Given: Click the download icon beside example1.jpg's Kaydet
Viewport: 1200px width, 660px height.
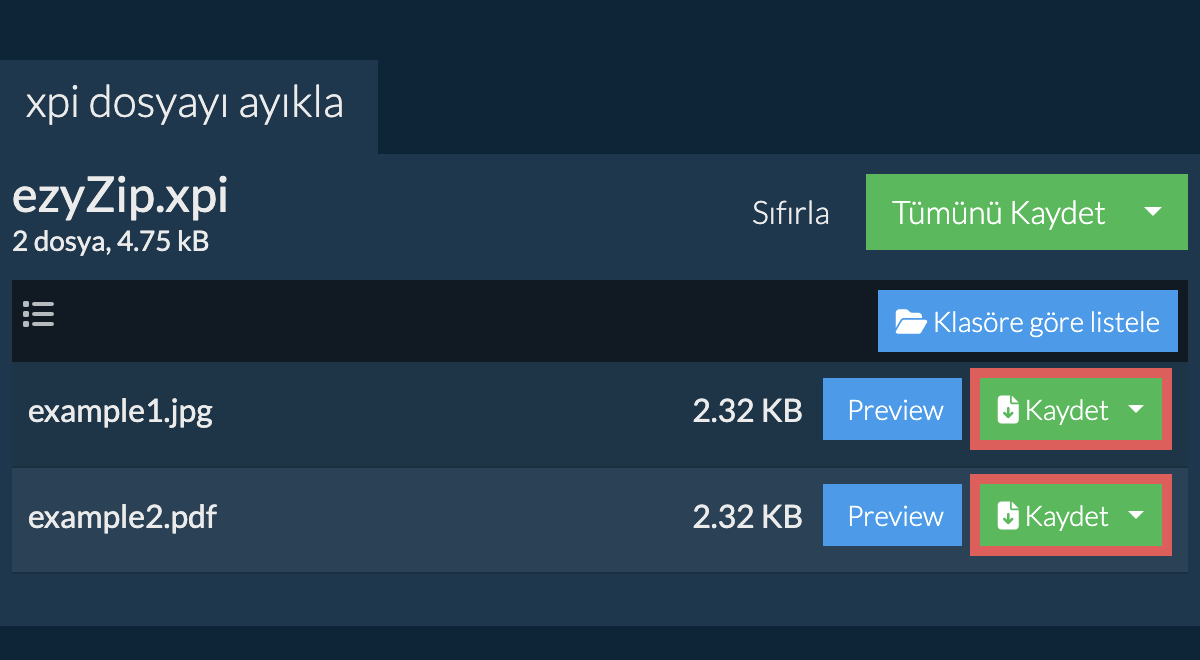Looking at the screenshot, I should [x=1008, y=410].
